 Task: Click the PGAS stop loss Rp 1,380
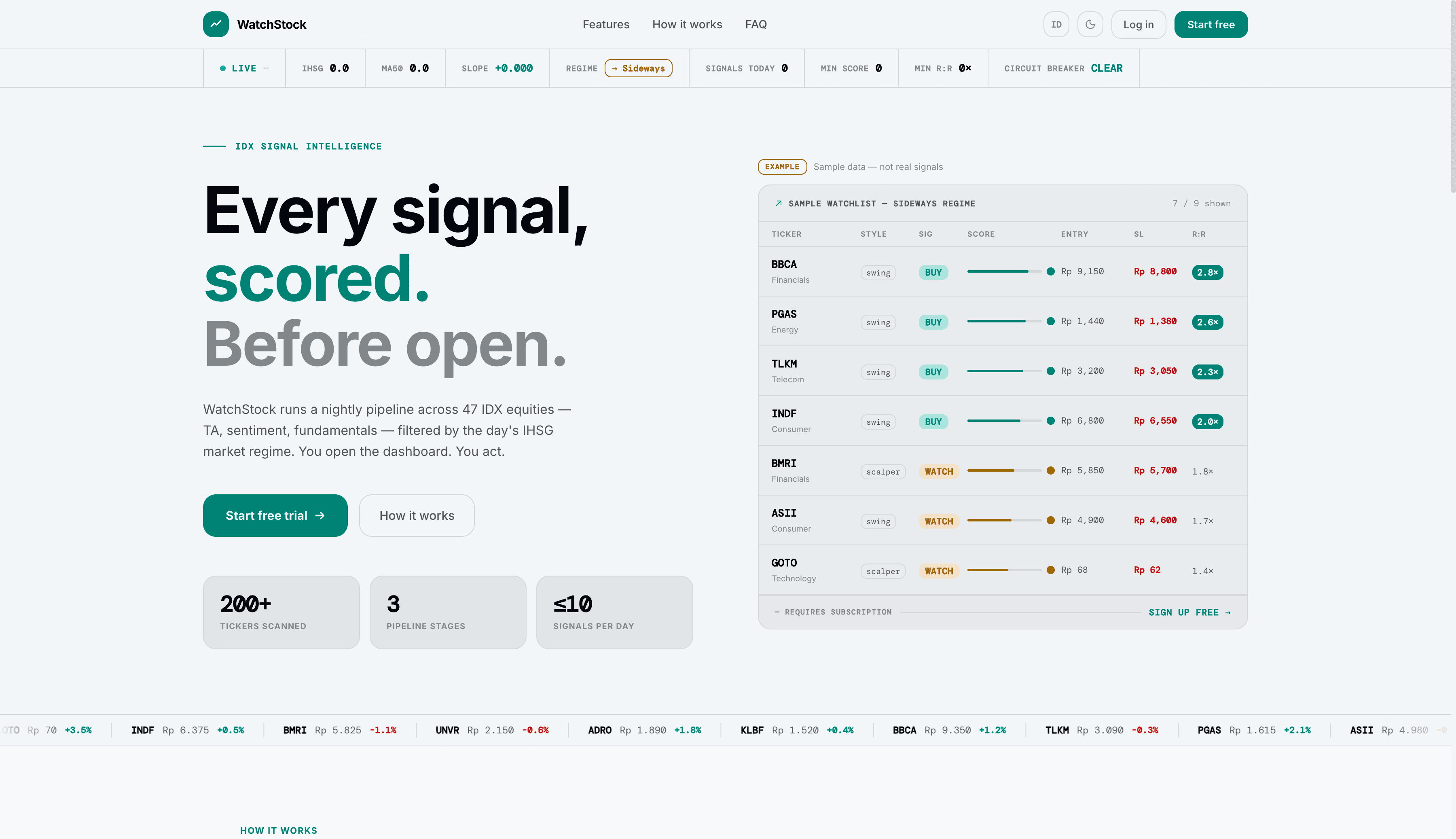coord(1155,321)
